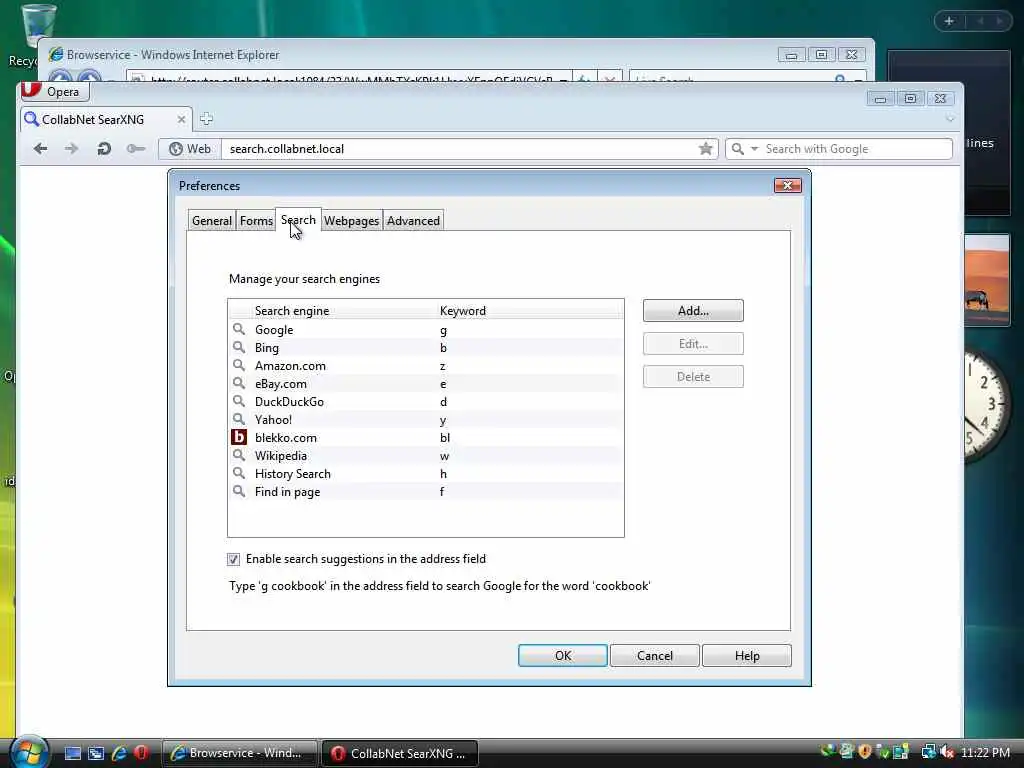This screenshot has height=768, width=1024.
Task: Click the sidebar gadget plus button
Action: tap(949, 21)
